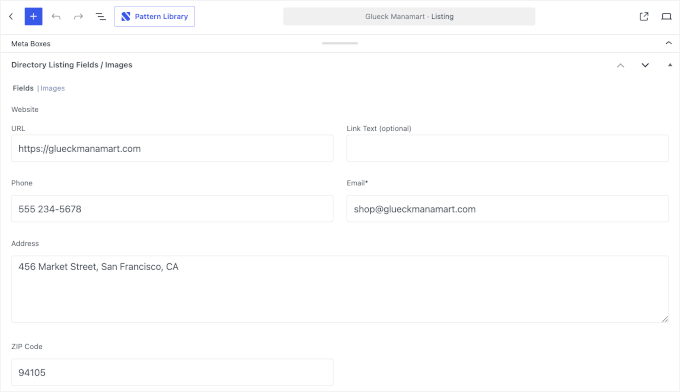Click the Glueck Manamart Listing title bar
The width and height of the screenshot is (680, 392).
coord(409,16)
